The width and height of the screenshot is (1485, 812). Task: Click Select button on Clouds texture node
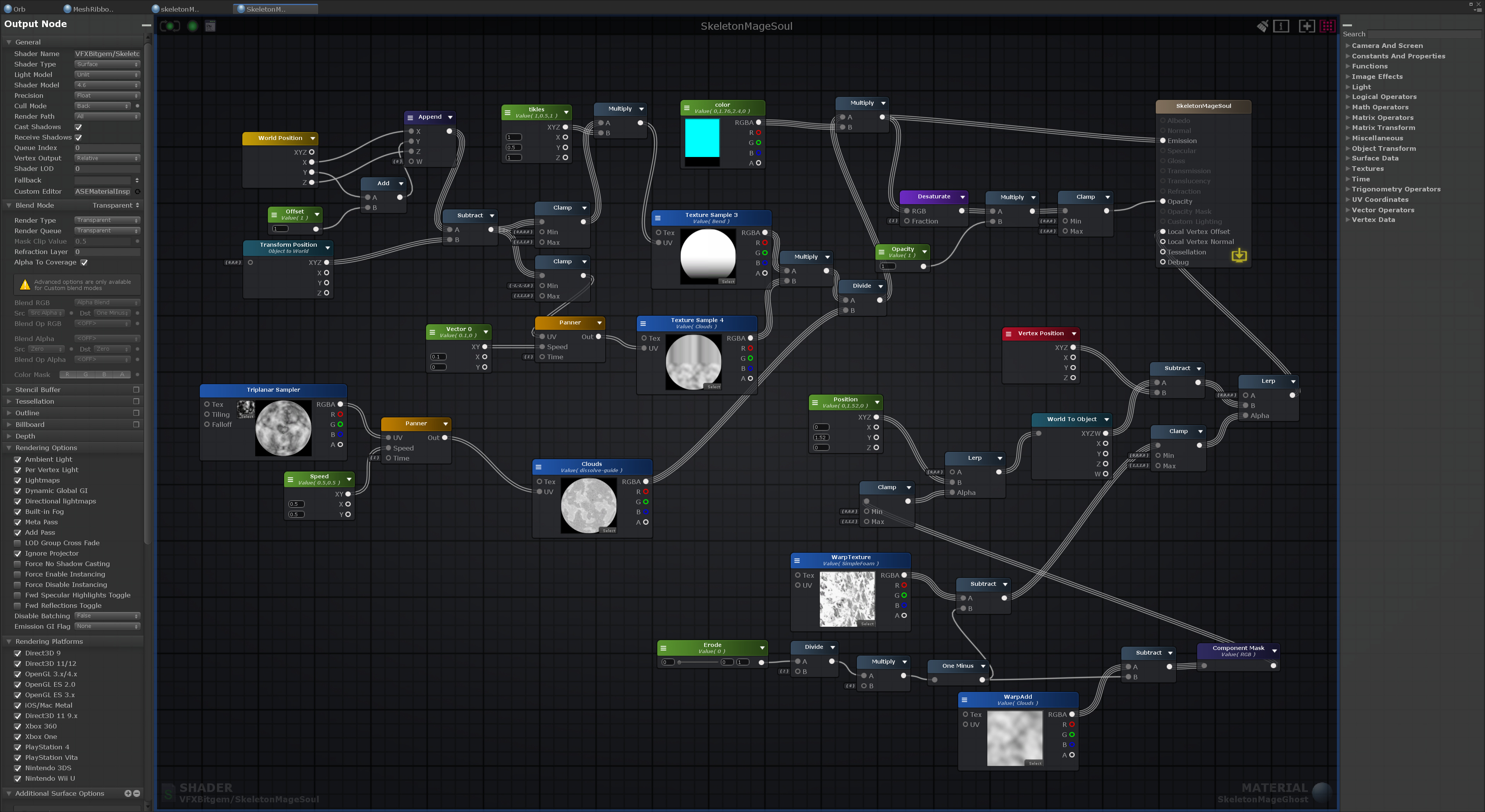pos(609,530)
